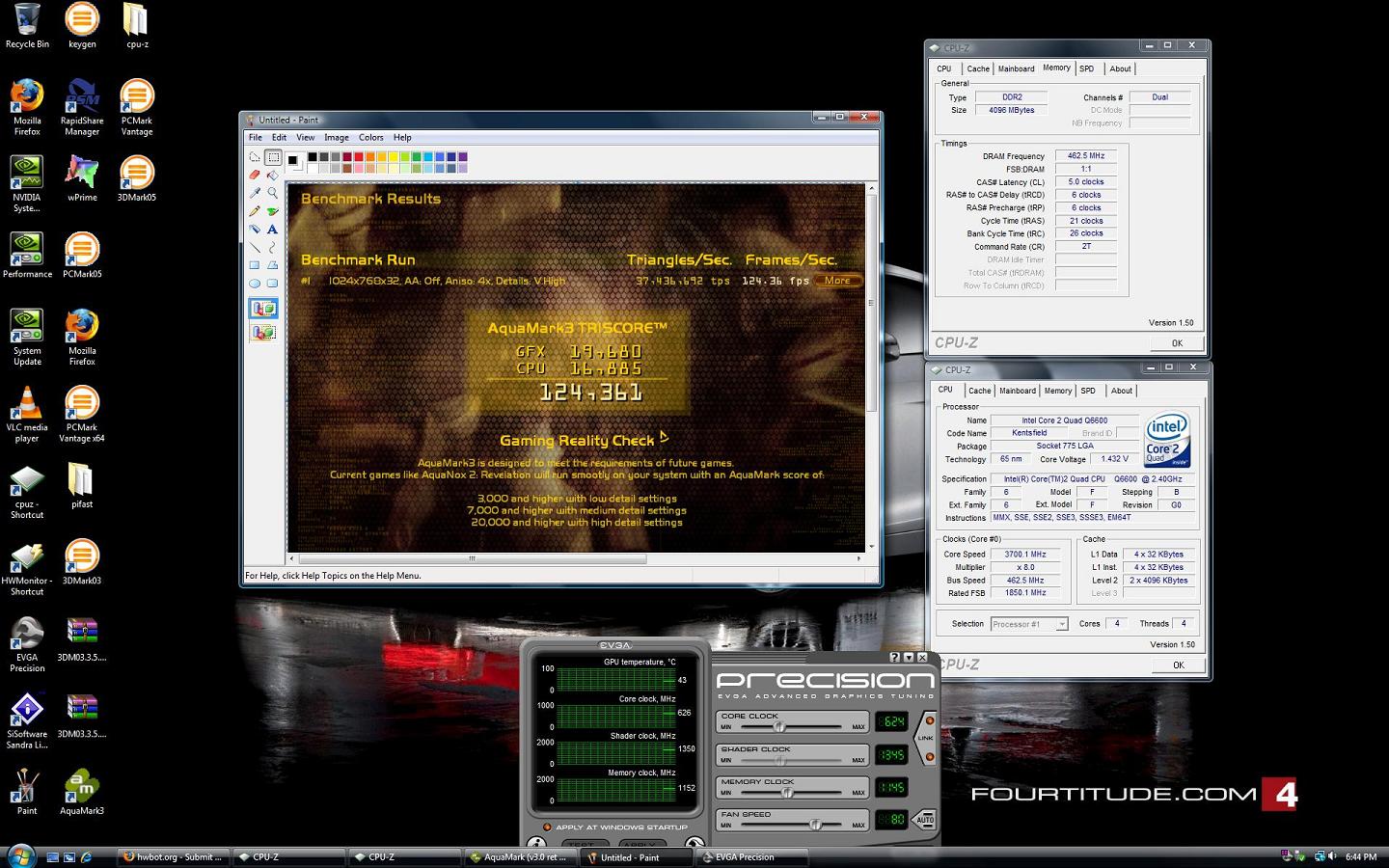The width and height of the screenshot is (1389, 868).
Task: Choose the straight Line tool
Action: [255, 247]
